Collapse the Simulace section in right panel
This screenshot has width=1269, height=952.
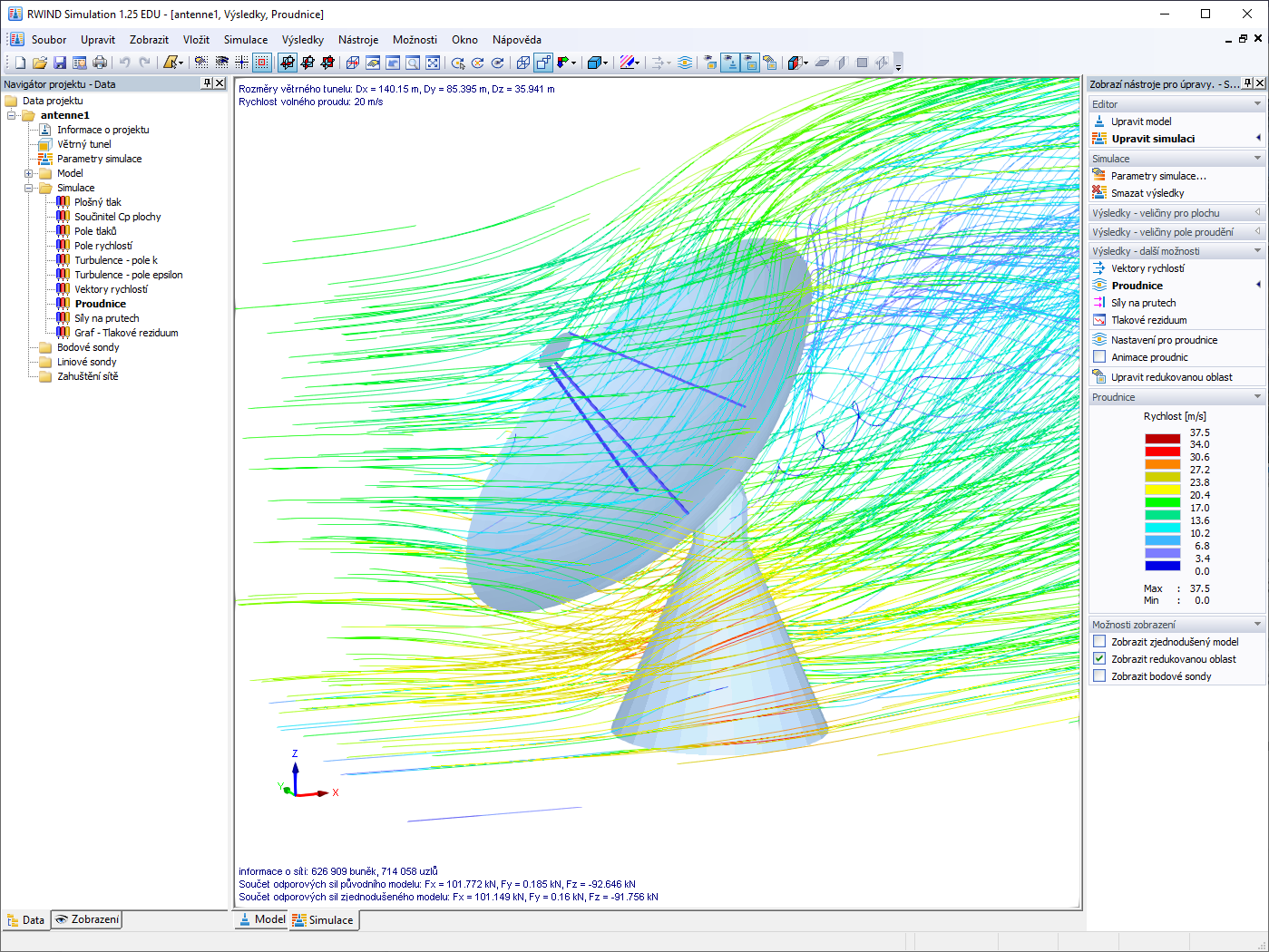coord(1257,159)
